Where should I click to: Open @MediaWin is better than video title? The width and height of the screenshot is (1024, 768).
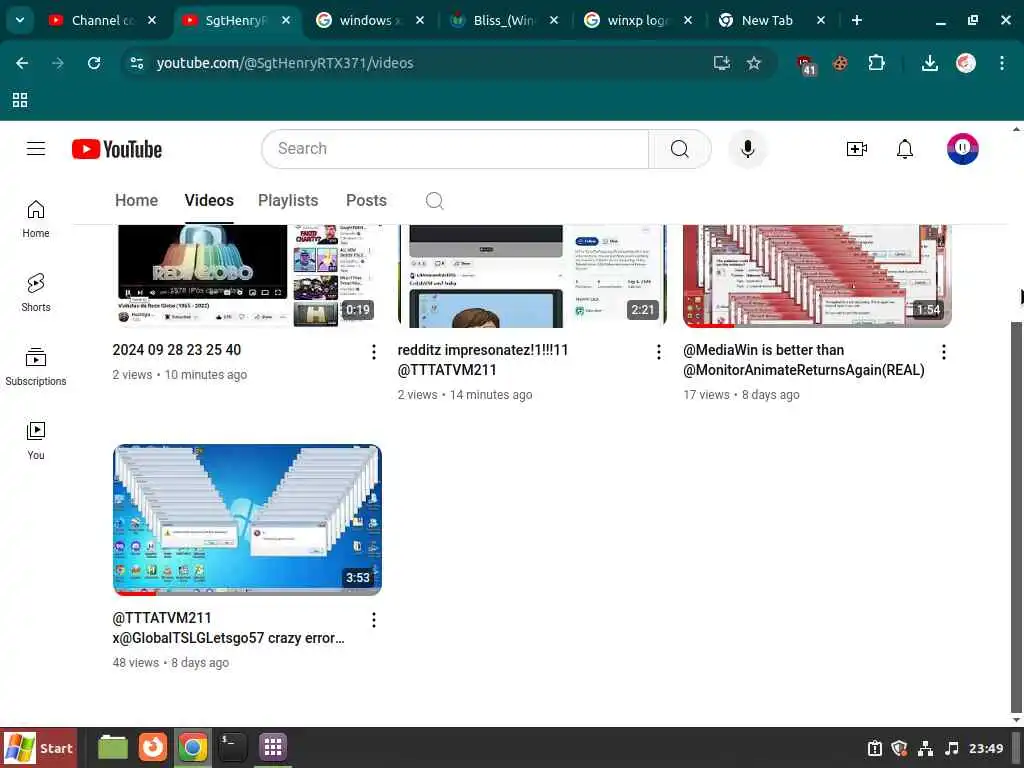(x=803, y=360)
